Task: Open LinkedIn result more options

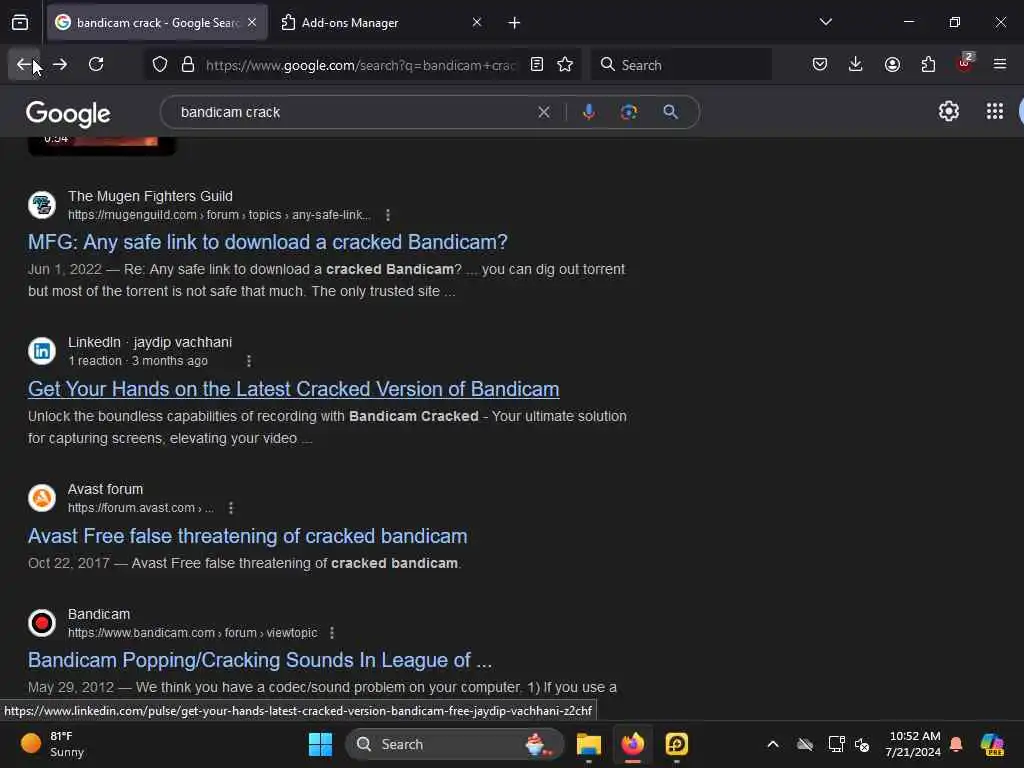Action: pyautogui.click(x=249, y=360)
